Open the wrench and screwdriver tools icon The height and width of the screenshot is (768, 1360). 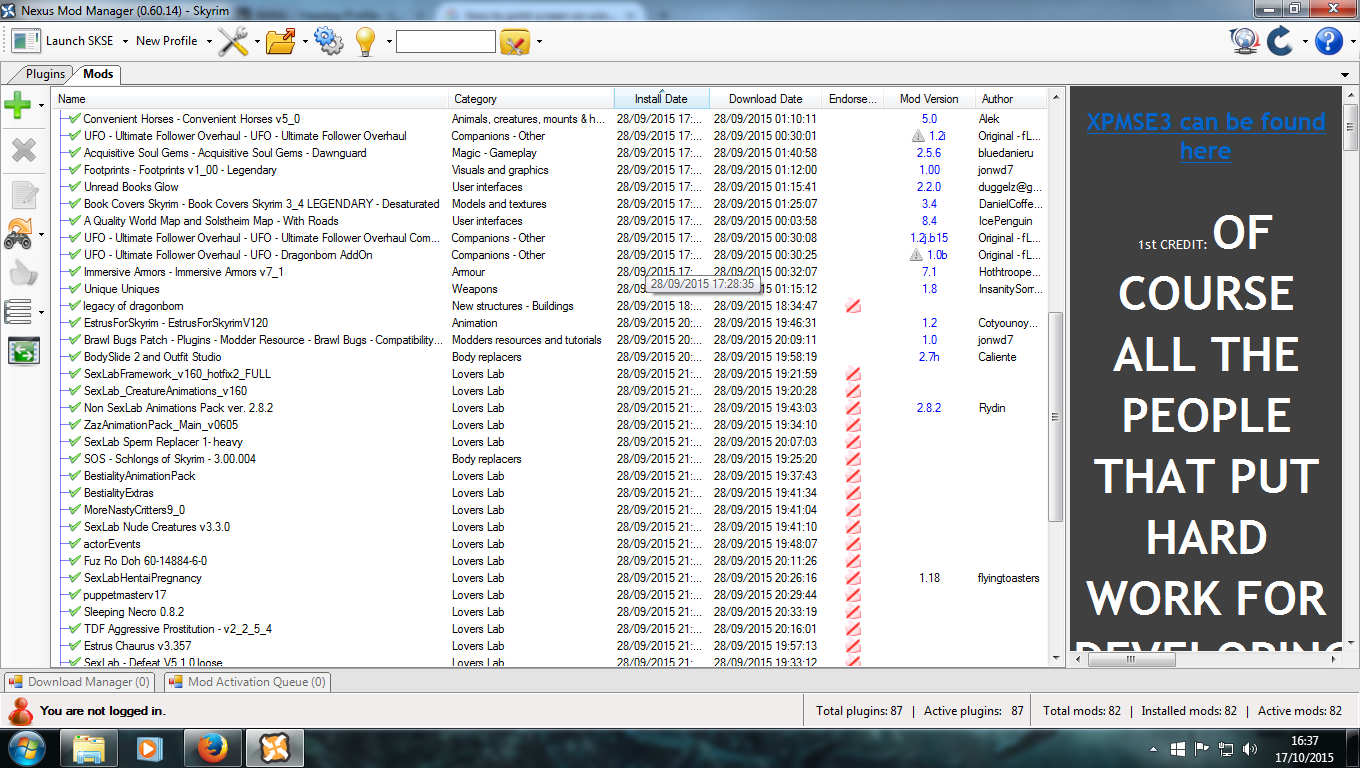click(233, 41)
